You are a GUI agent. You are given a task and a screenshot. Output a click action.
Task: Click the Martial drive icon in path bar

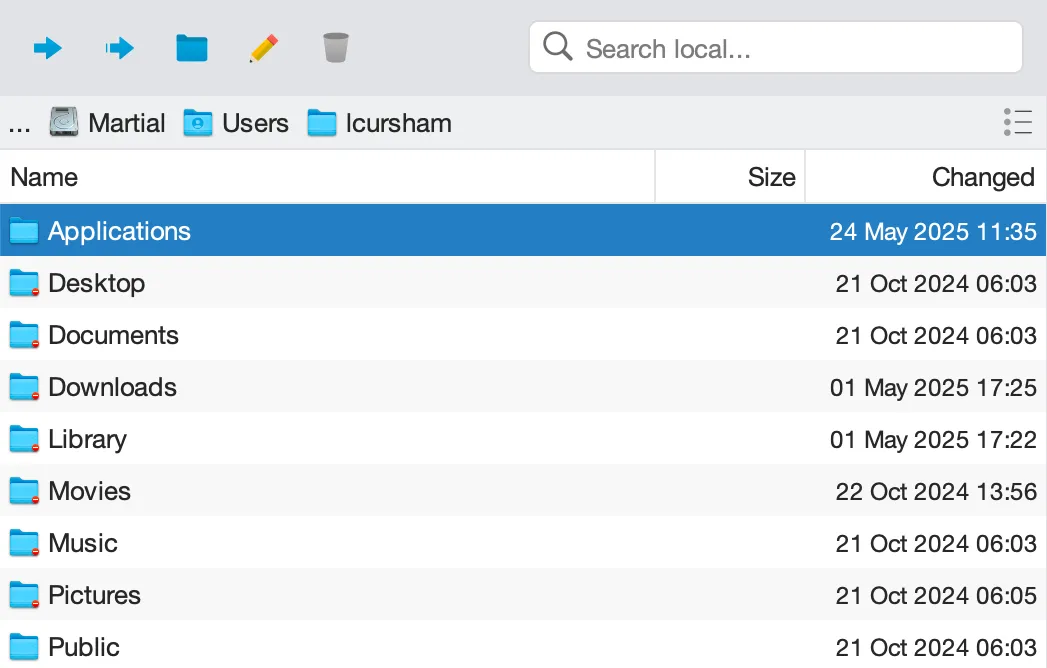pyautogui.click(x=64, y=122)
